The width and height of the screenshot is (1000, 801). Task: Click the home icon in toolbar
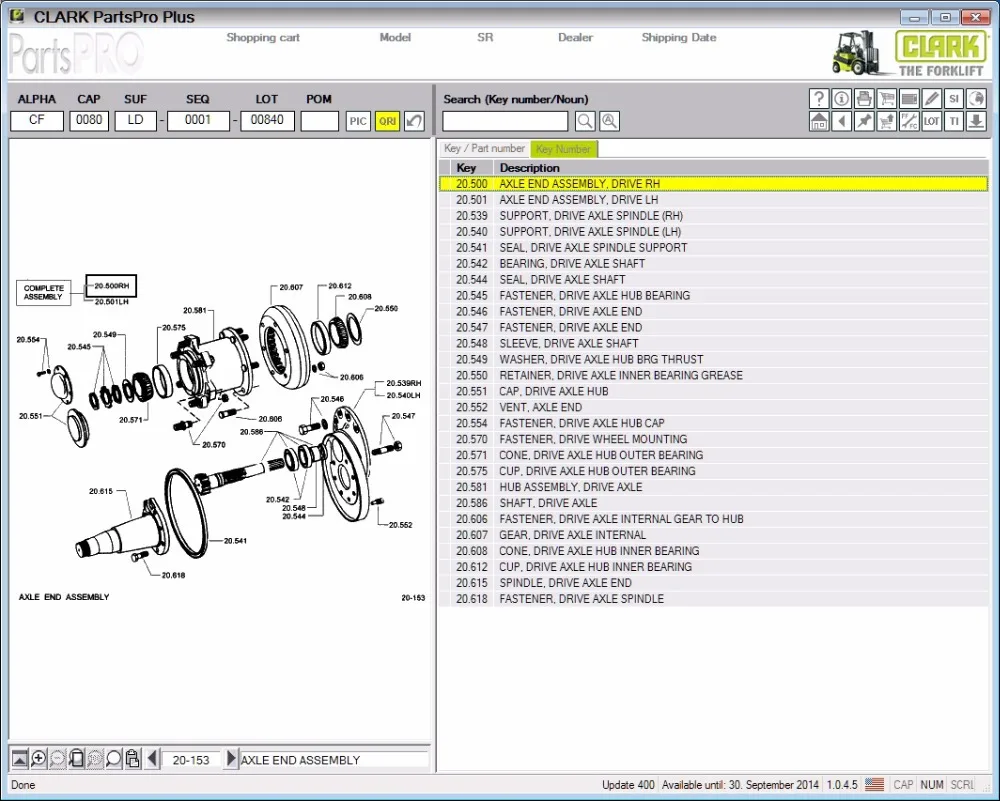pos(819,121)
